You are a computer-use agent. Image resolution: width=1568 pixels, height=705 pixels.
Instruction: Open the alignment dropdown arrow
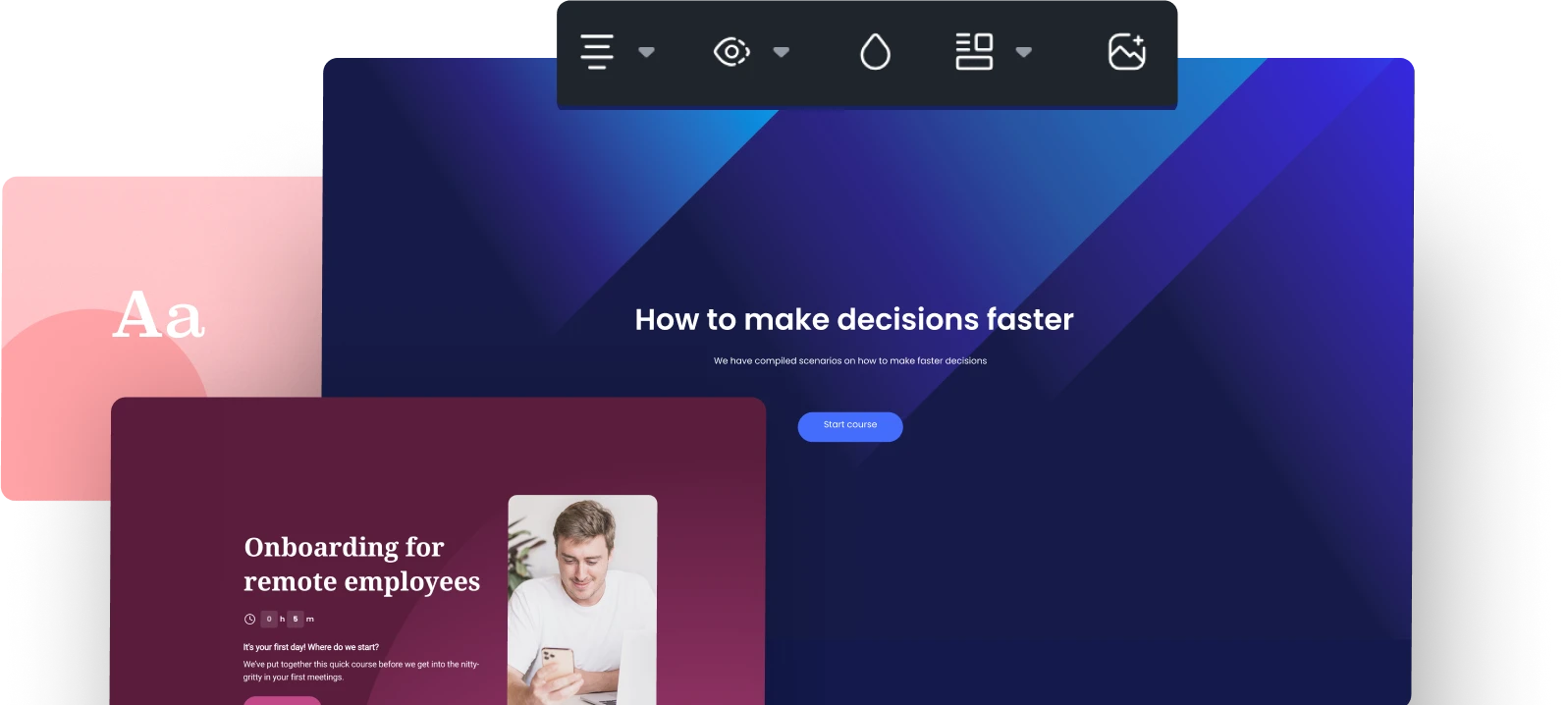tap(646, 52)
